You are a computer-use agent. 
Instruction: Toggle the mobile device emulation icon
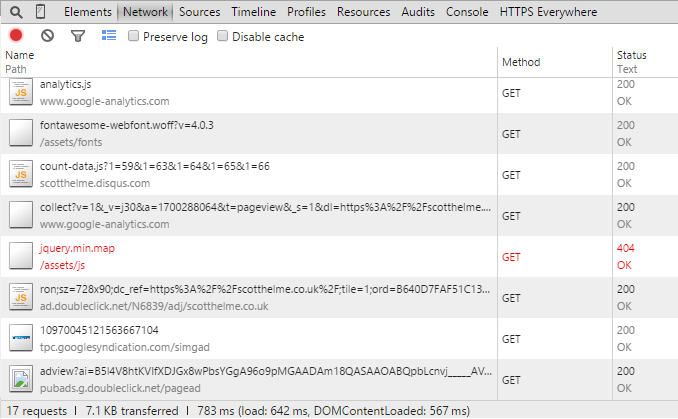pos(40,12)
